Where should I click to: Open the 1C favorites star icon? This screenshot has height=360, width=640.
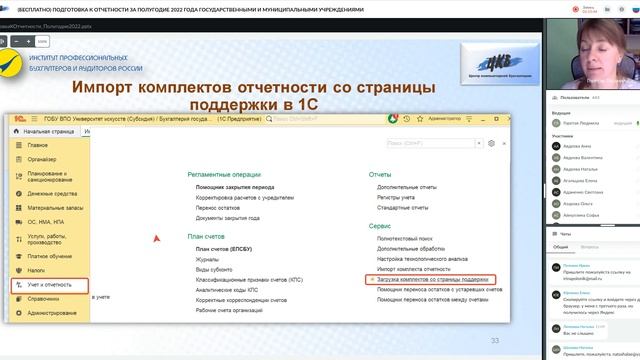click(x=420, y=119)
